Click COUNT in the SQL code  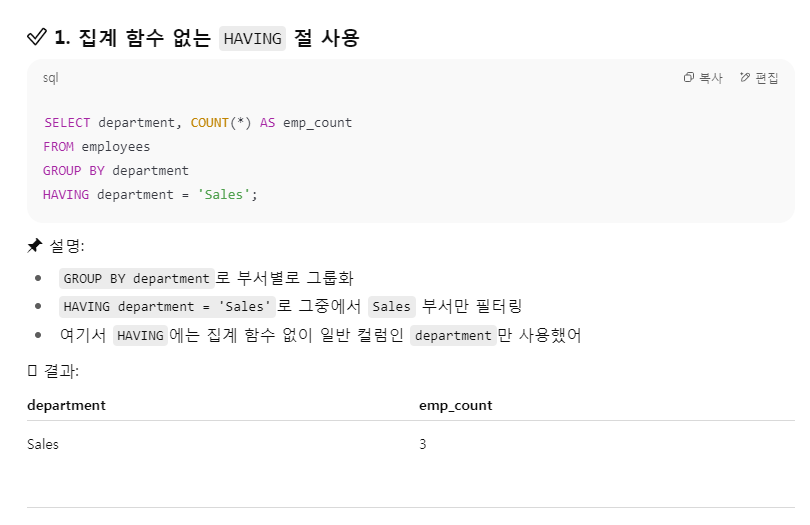pyautogui.click(x=210, y=123)
